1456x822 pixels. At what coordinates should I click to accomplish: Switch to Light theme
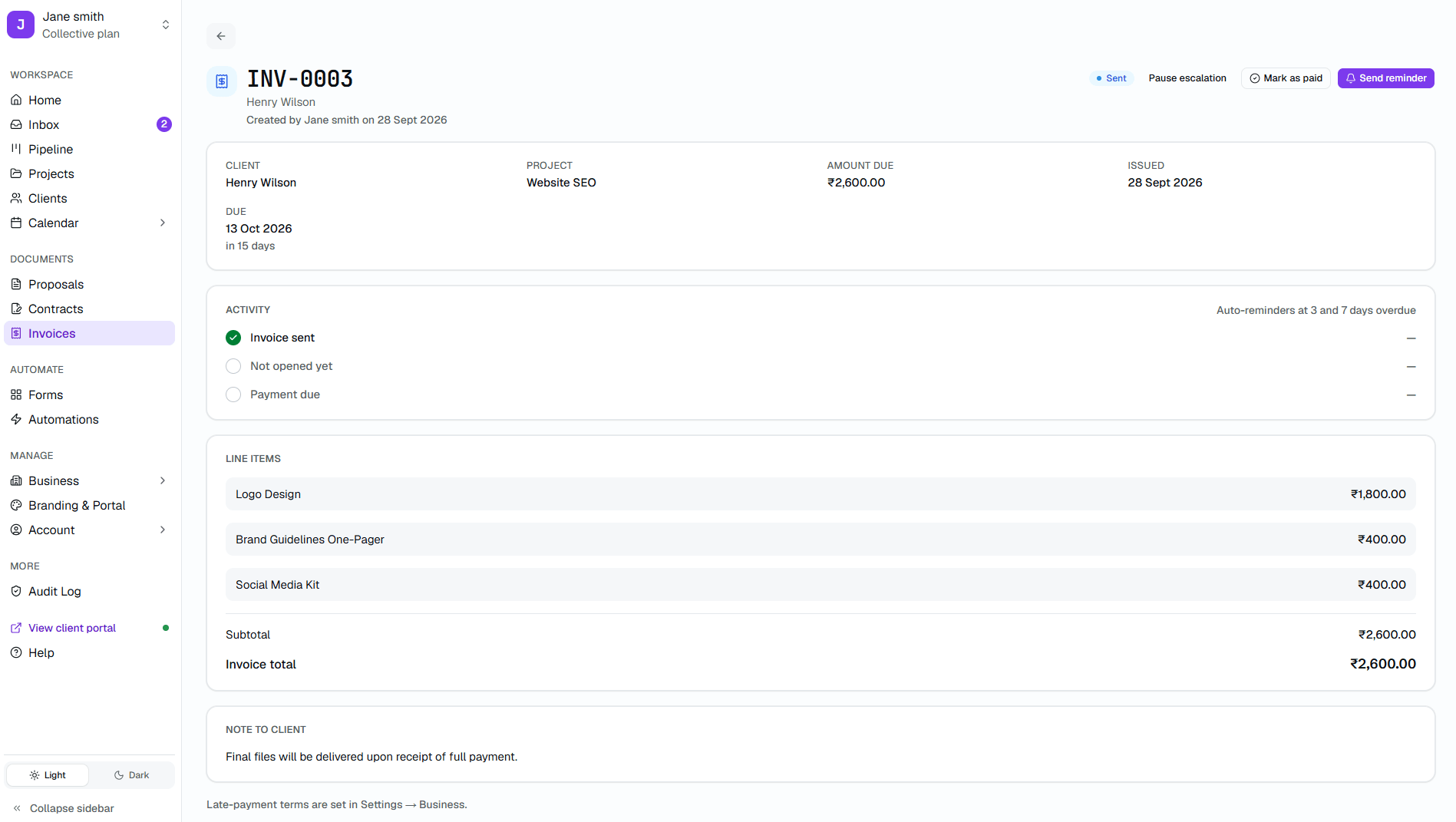pos(48,775)
